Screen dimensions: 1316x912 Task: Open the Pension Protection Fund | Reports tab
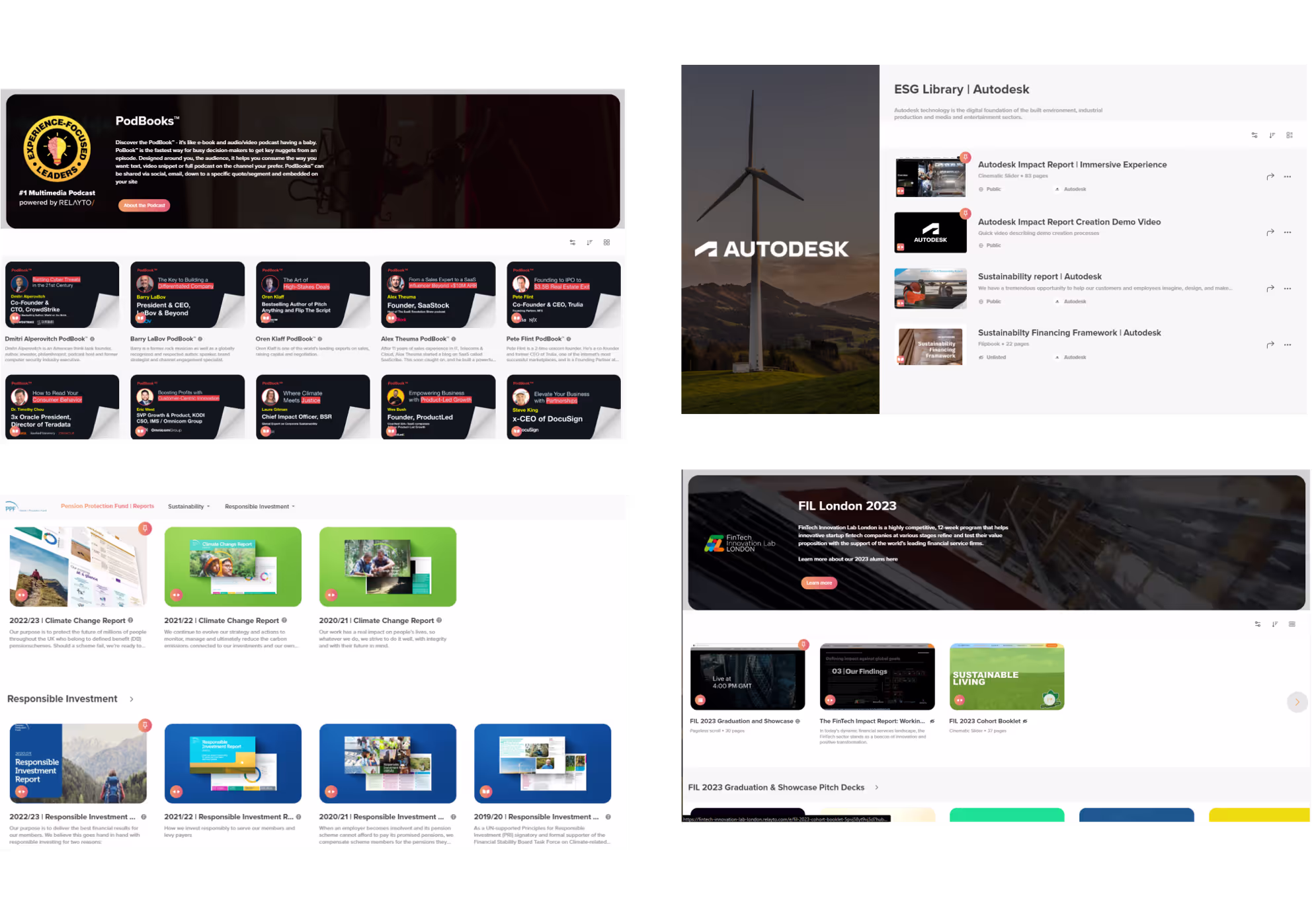click(x=107, y=507)
